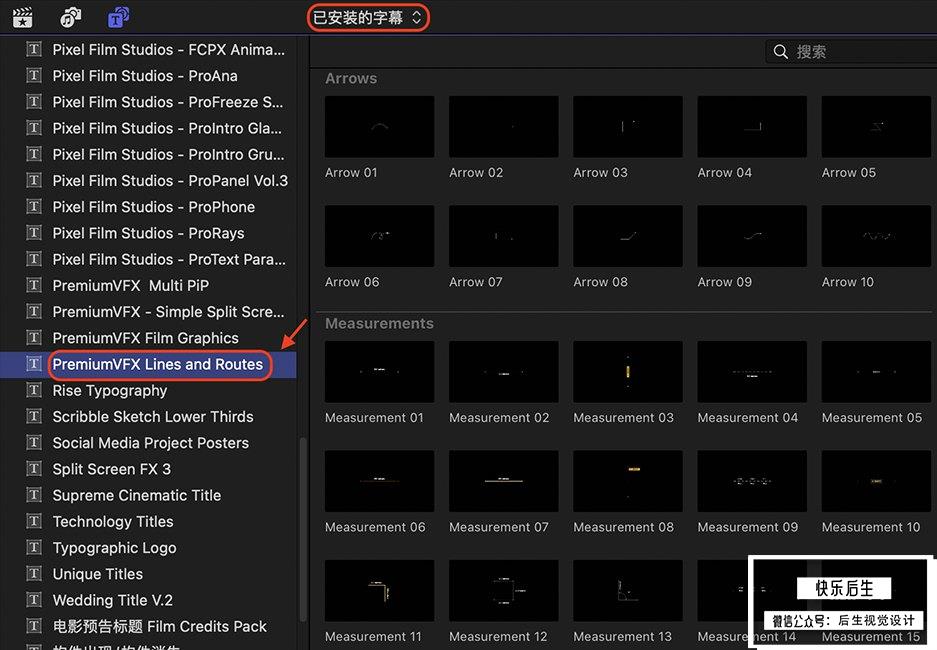Click the title icon beside PremiumVFX Film Graphics
The width and height of the screenshot is (937, 650).
coord(34,338)
